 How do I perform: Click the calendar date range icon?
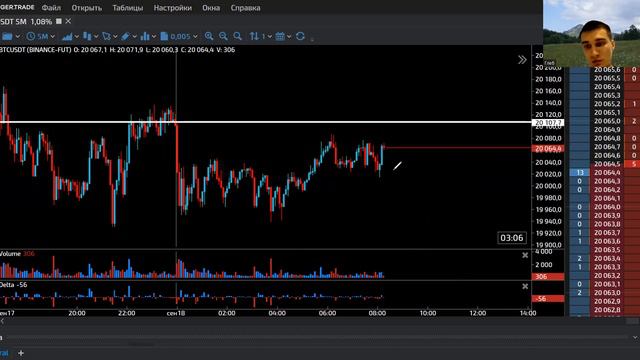point(280,36)
